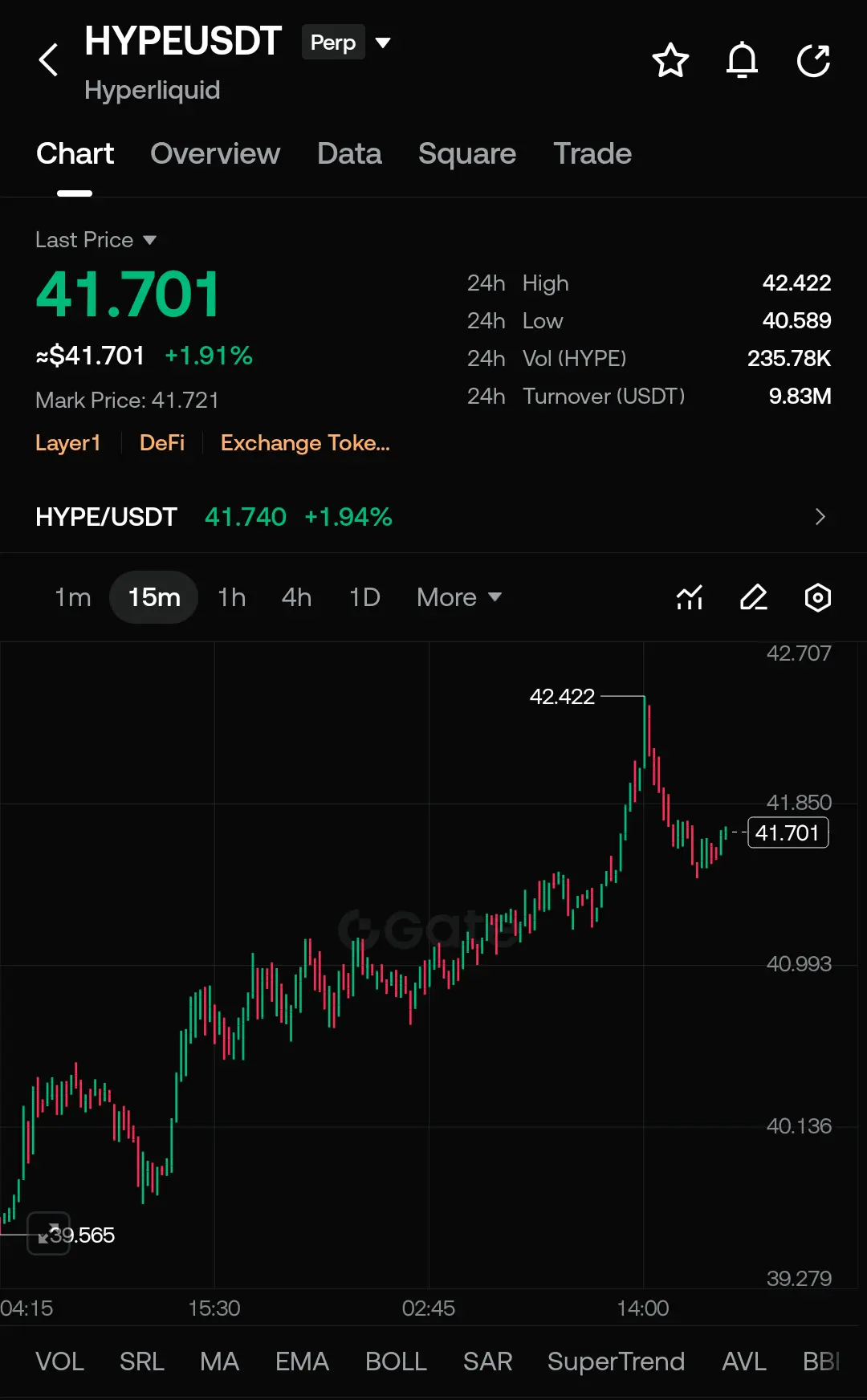Tap the 42.707 price axis label
Image resolution: width=867 pixels, height=1400 pixels.
799,653
